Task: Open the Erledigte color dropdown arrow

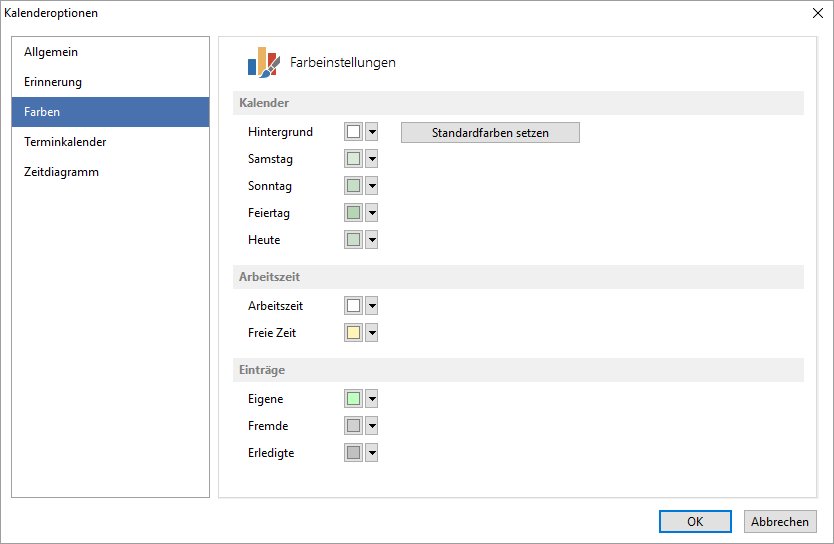Action: click(x=372, y=453)
